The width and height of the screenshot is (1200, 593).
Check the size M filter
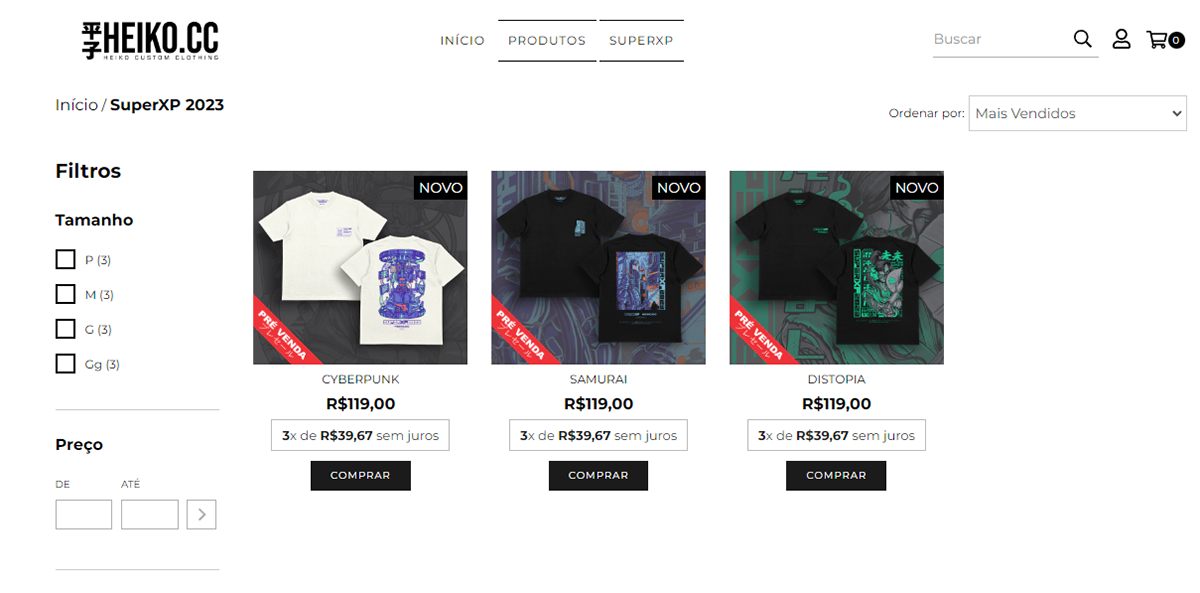(65, 295)
